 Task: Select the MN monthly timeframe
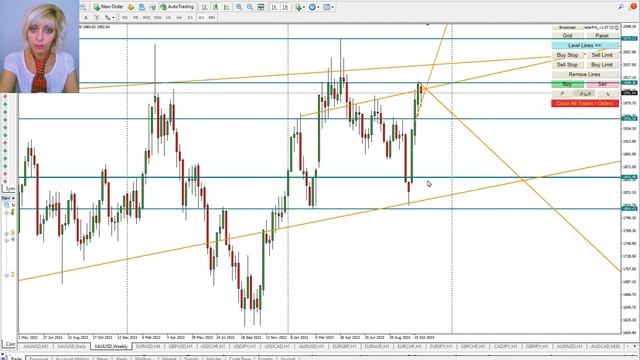pyautogui.click(x=211, y=18)
